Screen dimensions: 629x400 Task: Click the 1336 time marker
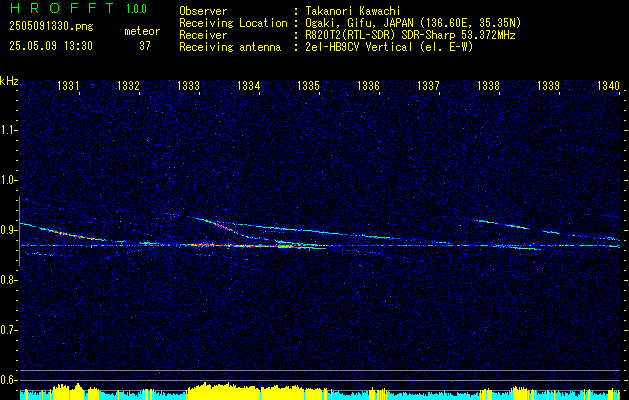point(369,85)
